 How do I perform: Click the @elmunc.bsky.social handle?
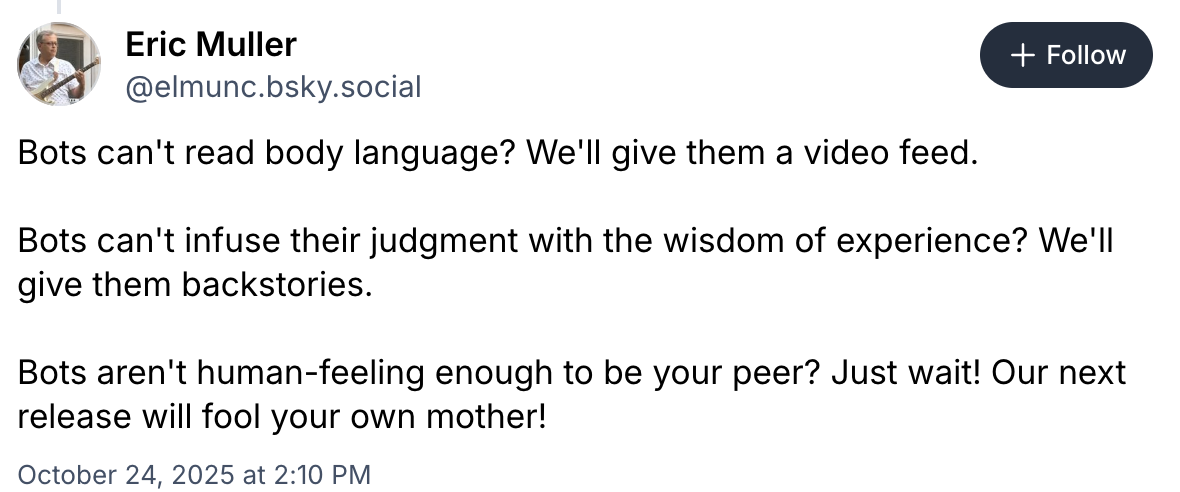[273, 88]
